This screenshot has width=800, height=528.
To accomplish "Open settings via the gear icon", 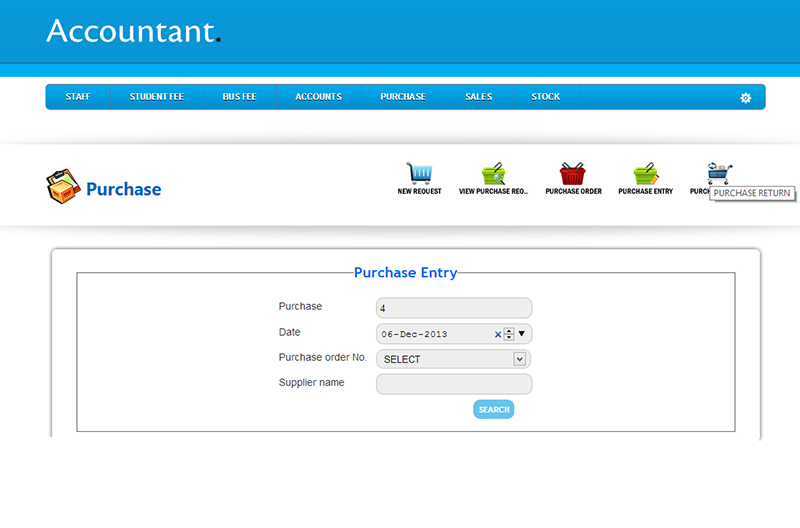I will pyautogui.click(x=745, y=98).
